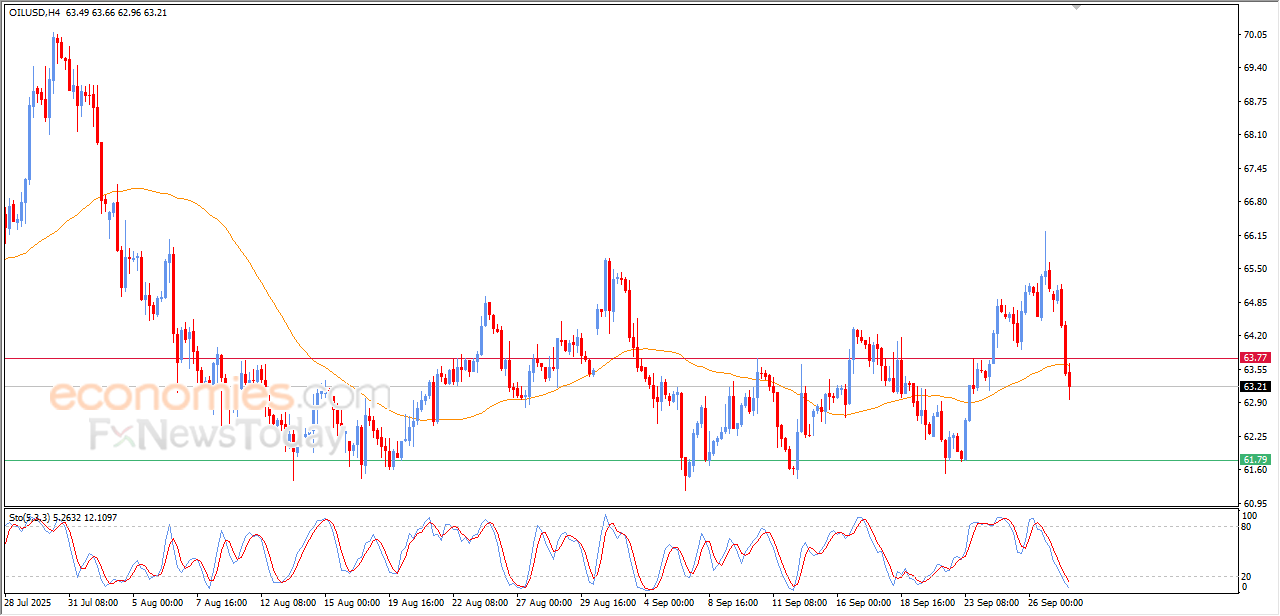The height and width of the screenshot is (616, 1280).
Task: Click the 12 Aug 08:00 time label
Action: pyautogui.click(x=288, y=604)
